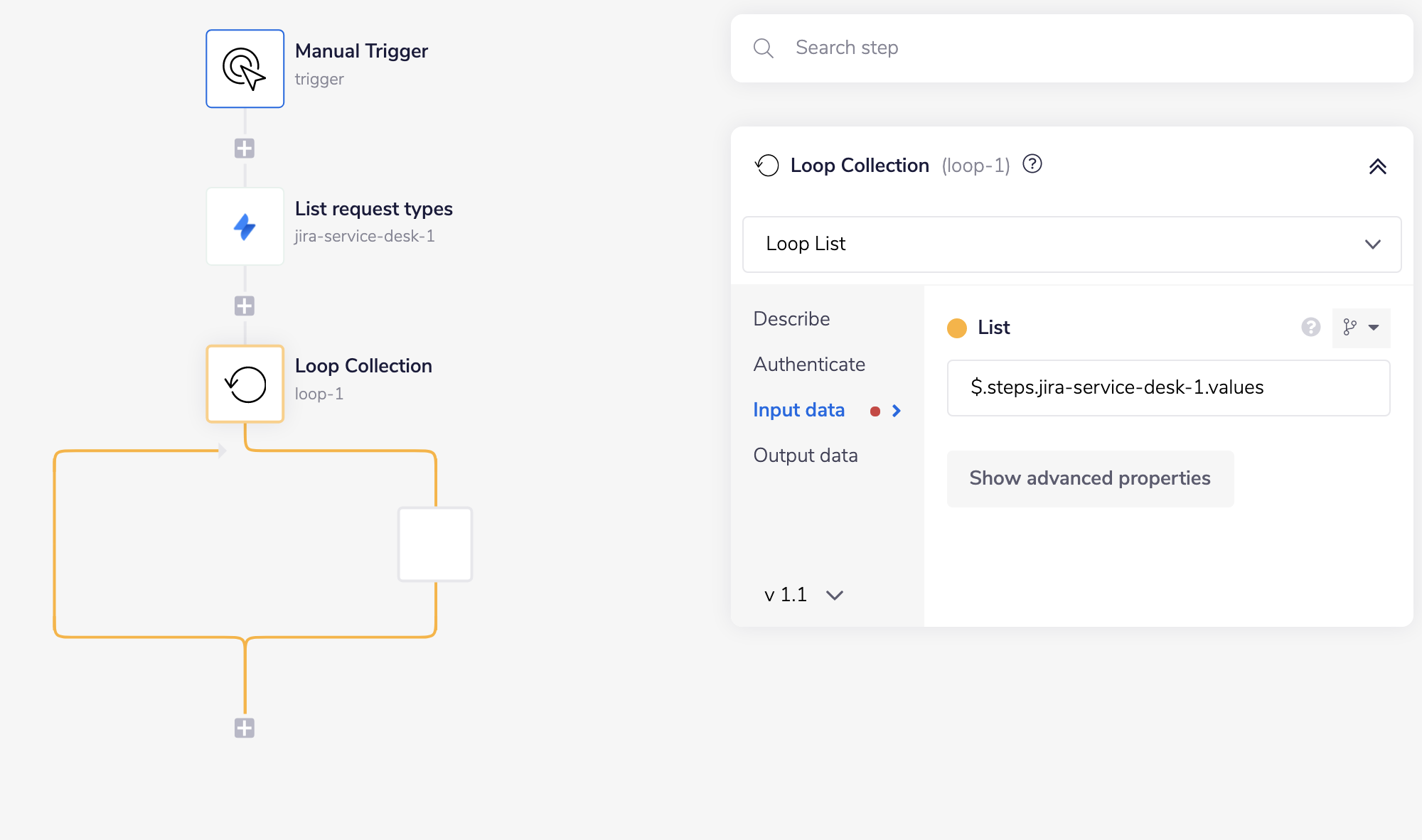This screenshot has width=1422, height=840.
Task: Click inside the jira-service-desk-1.values input field
Action: 1168,388
